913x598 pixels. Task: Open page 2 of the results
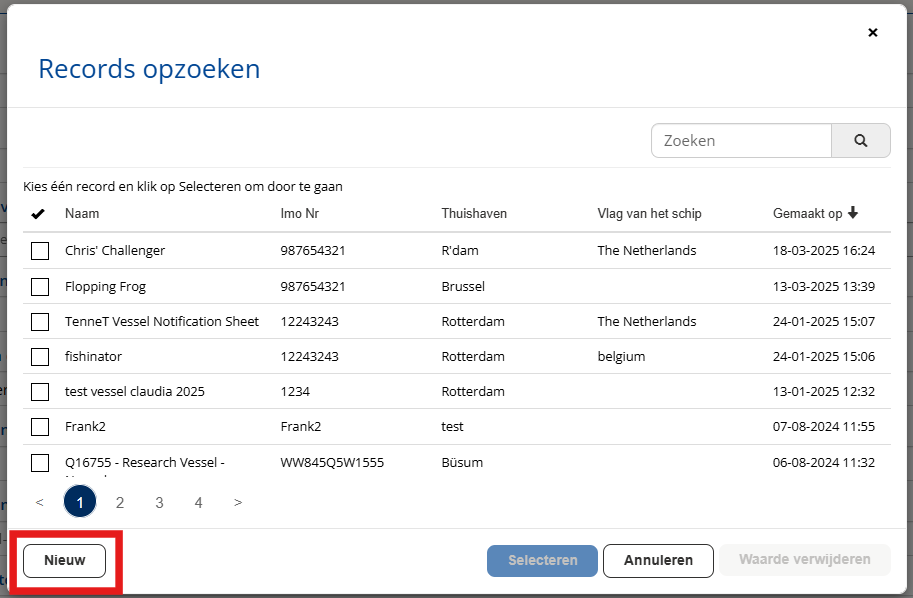(120, 502)
